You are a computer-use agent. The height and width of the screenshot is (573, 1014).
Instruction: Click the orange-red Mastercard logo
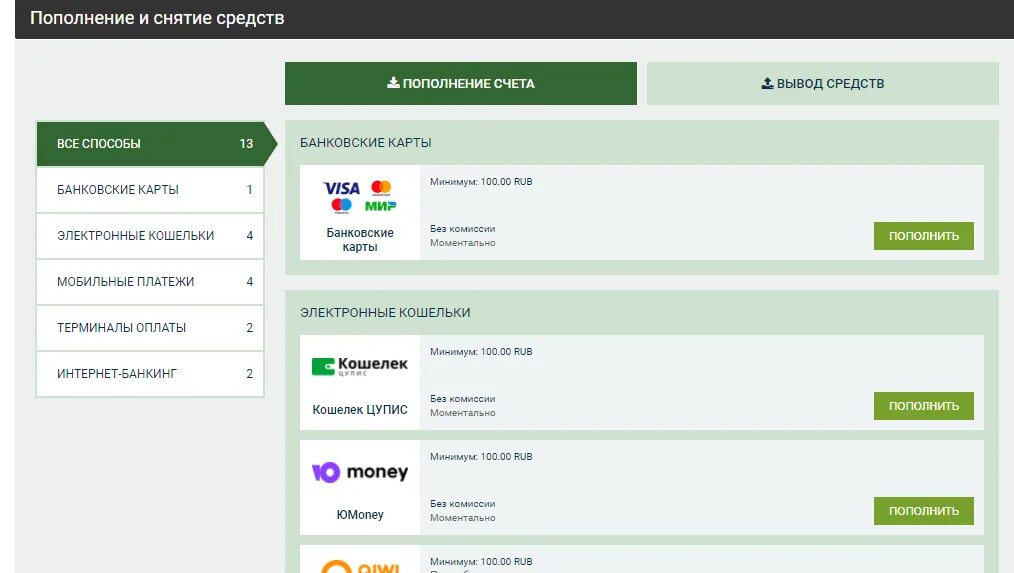pos(381,188)
